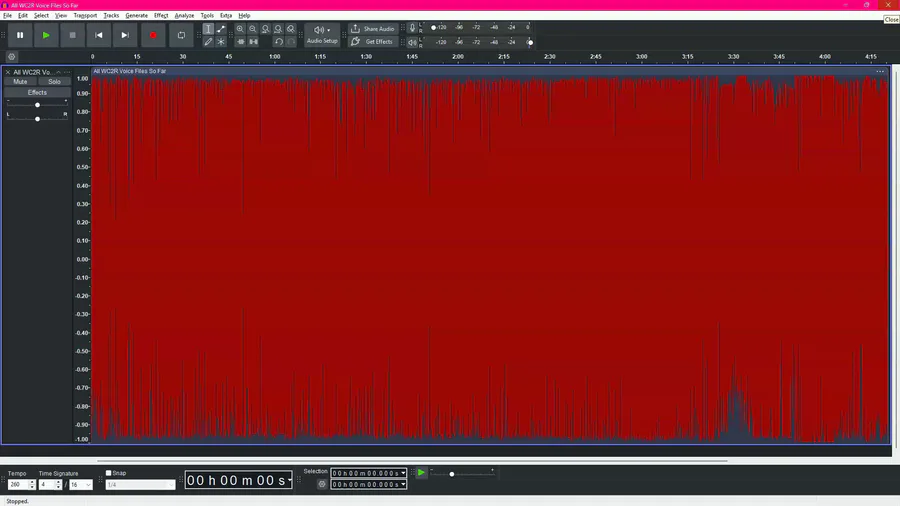Viewport: 900px width, 506px height.
Task: Click the Zoom Toggle icon
Action: 291,29
